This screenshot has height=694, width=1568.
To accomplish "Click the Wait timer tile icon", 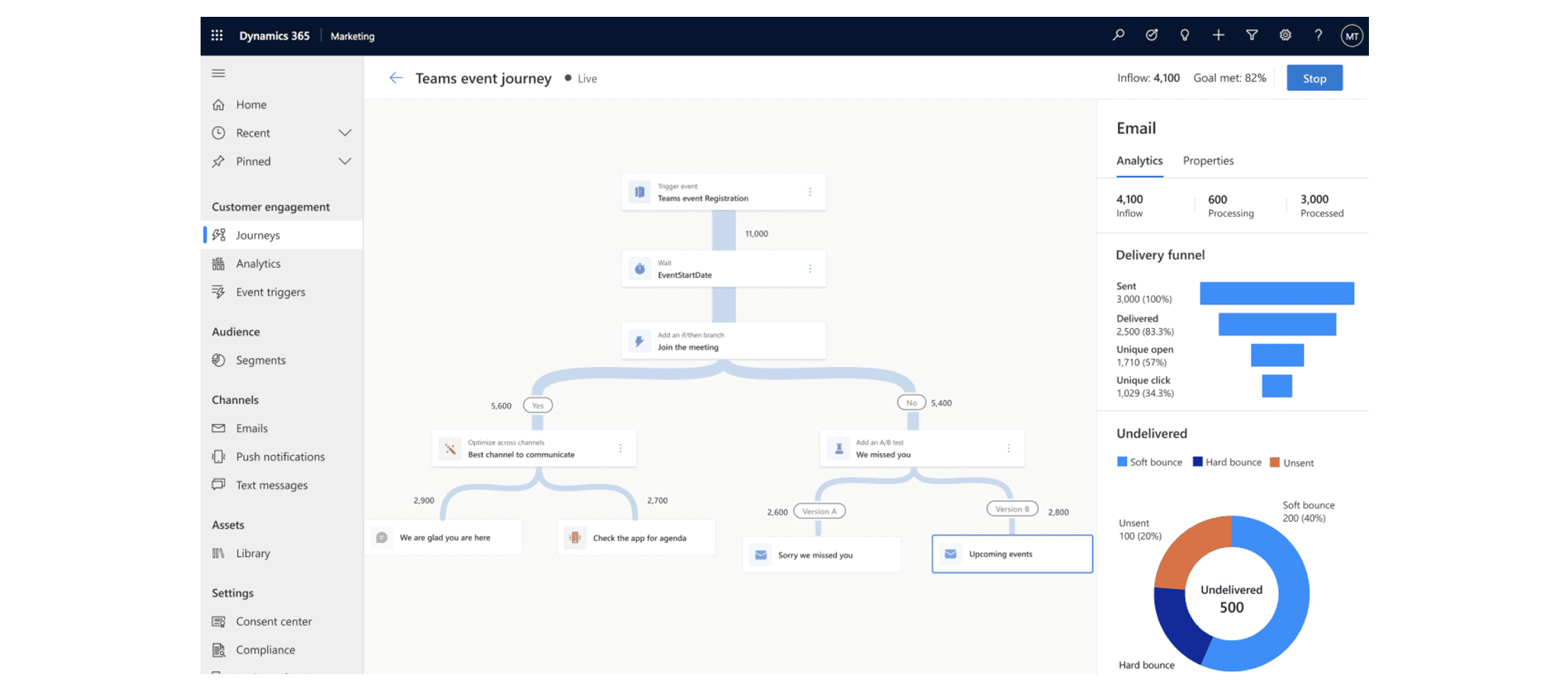I will click(x=639, y=269).
